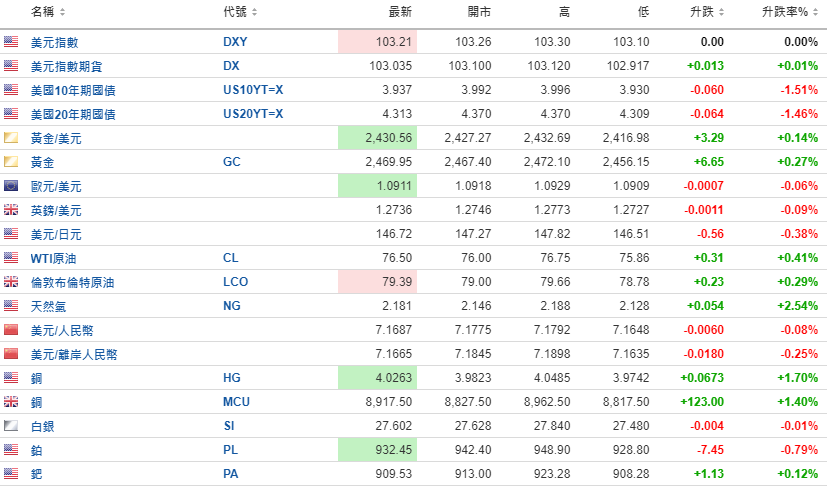Click the US flag in the 鈀 row
The height and width of the screenshot is (487, 827).
pyautogui.click(x=11, y=474)
